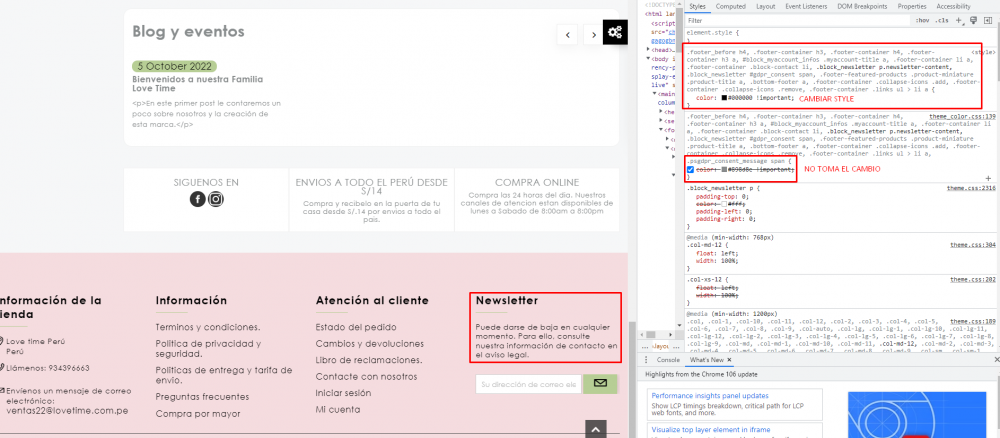
Task: Focus the Styles Filter input field
Action: point(797,20)
